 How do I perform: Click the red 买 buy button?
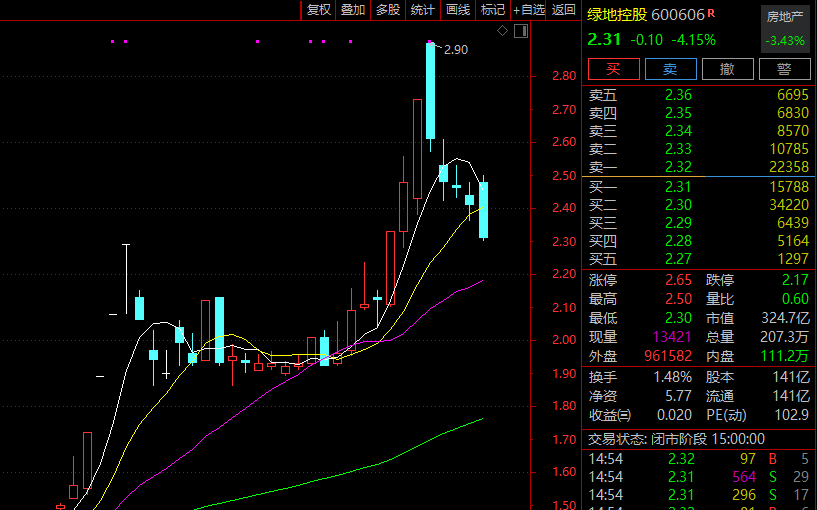coord(614,69)
